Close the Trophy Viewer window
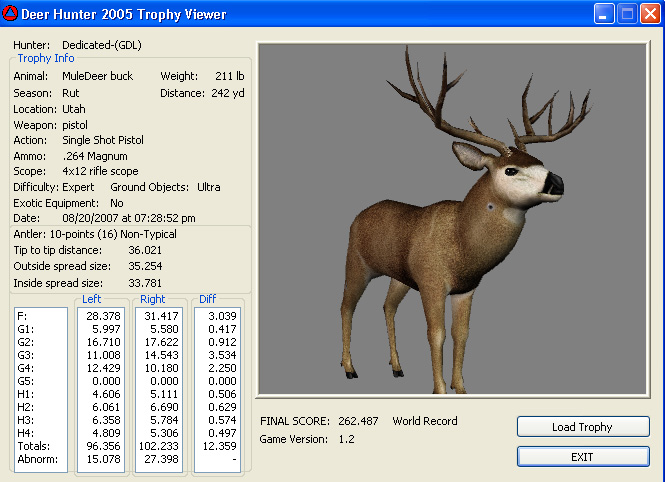The height and width of the screenshot is (482, 665). click(x=650, y=14)
